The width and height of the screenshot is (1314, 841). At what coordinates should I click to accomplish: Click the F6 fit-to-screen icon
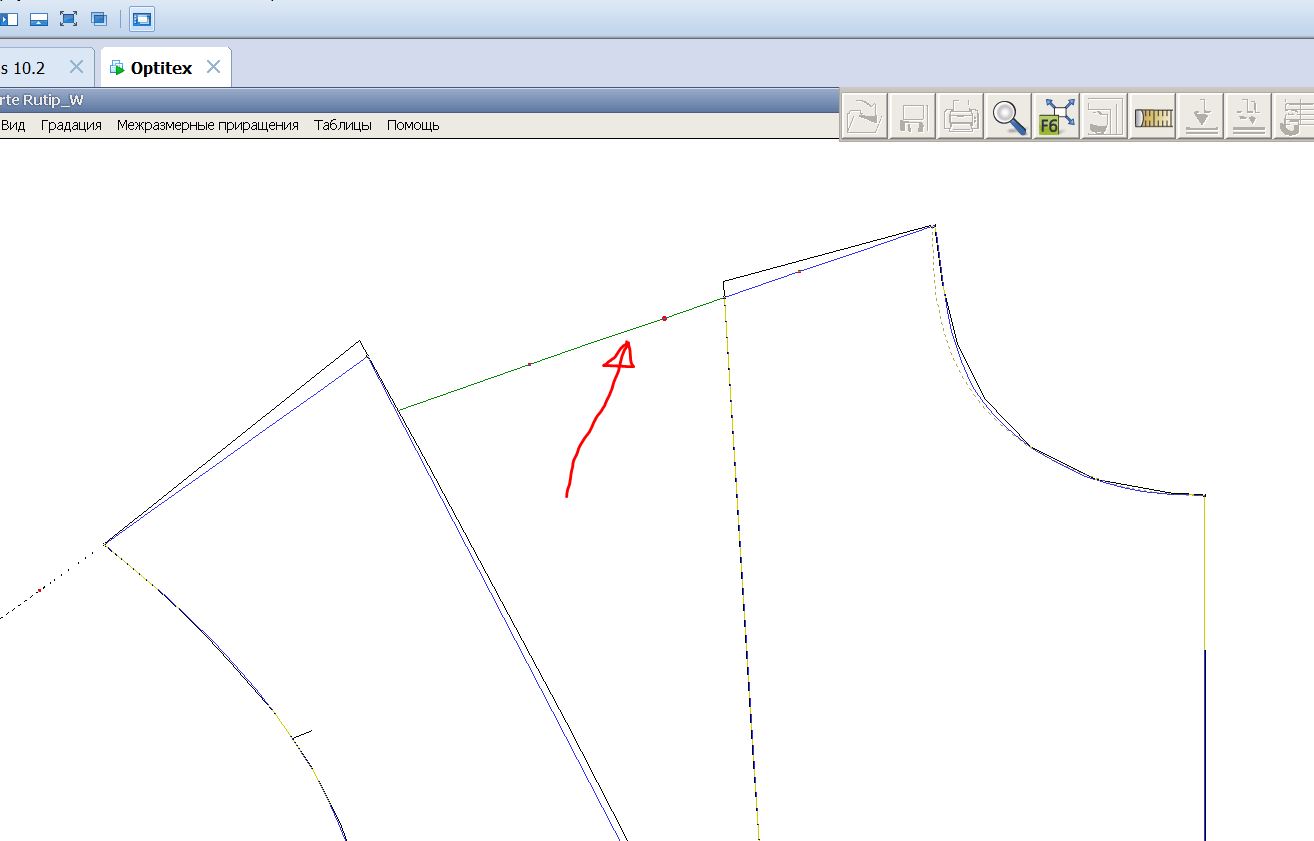[1057, 117]
